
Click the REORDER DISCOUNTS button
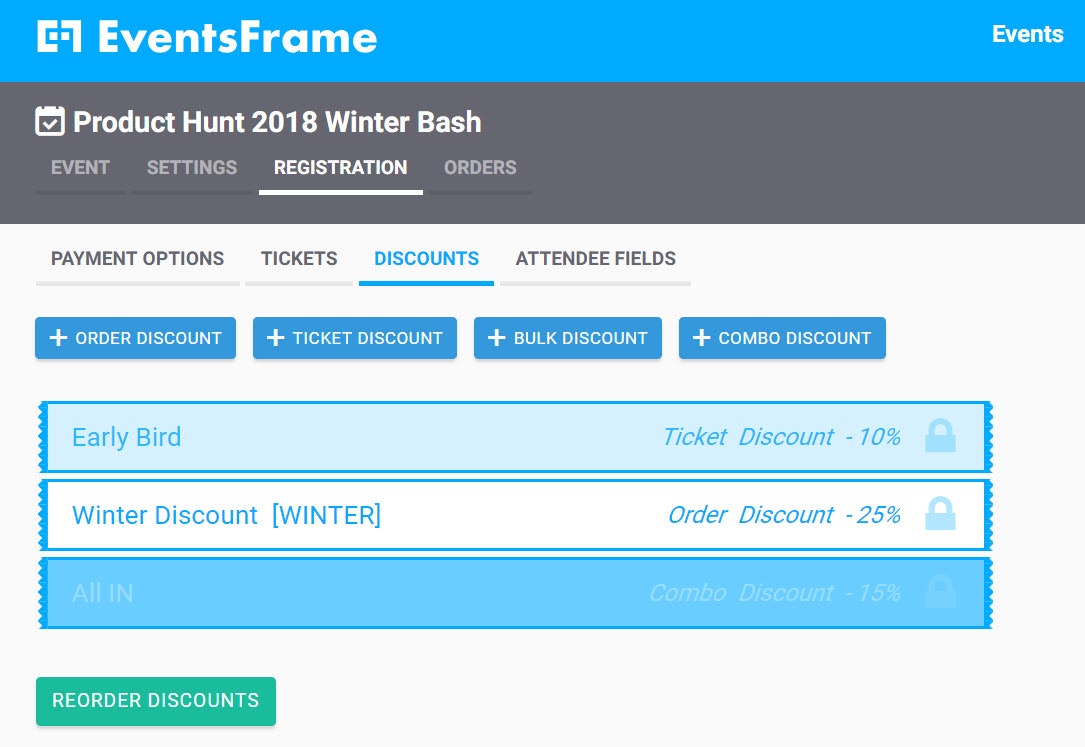click(x=155, y=701)
